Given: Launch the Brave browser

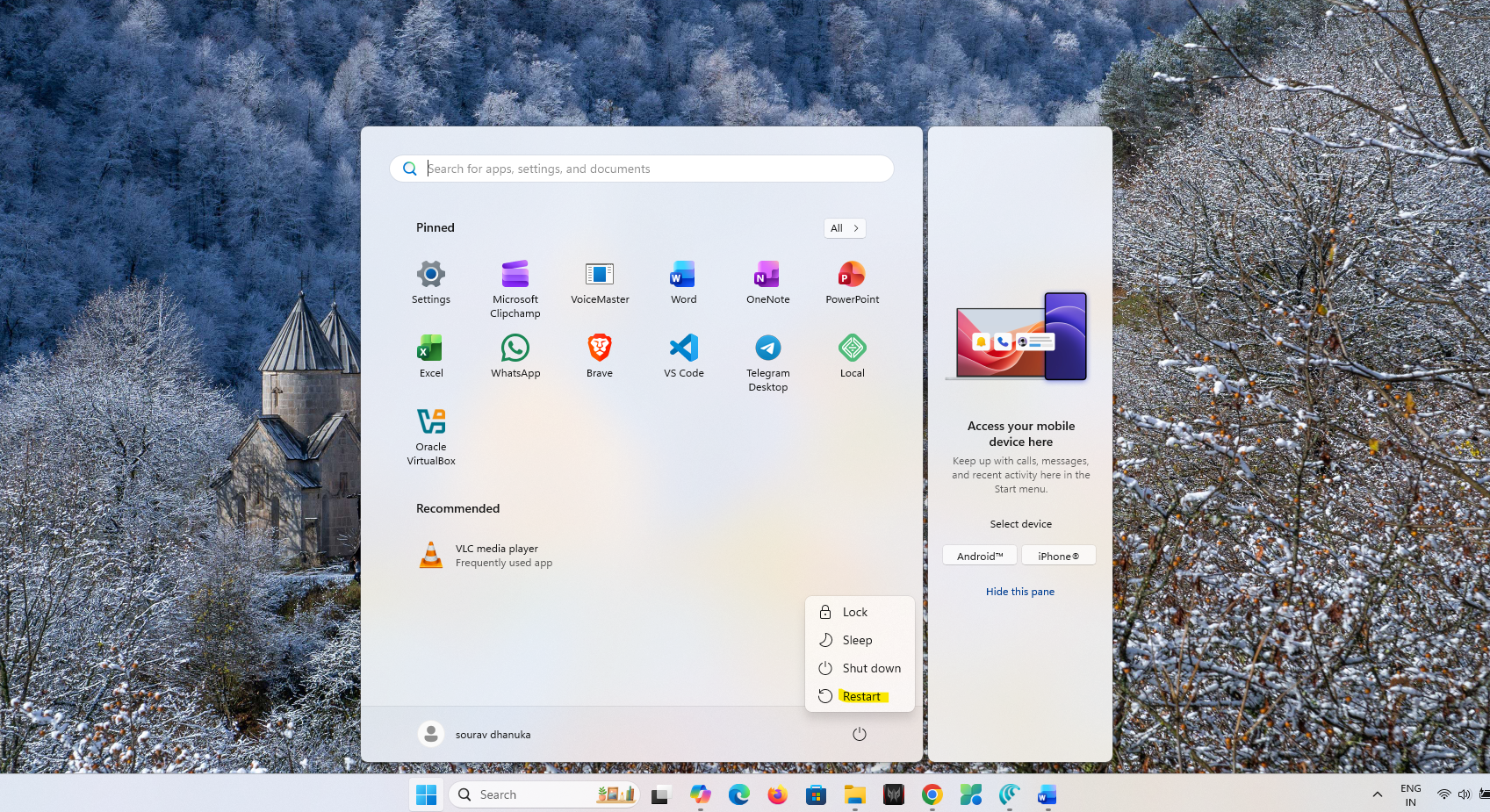Looking at the screenshot, I should pos(600,356).
